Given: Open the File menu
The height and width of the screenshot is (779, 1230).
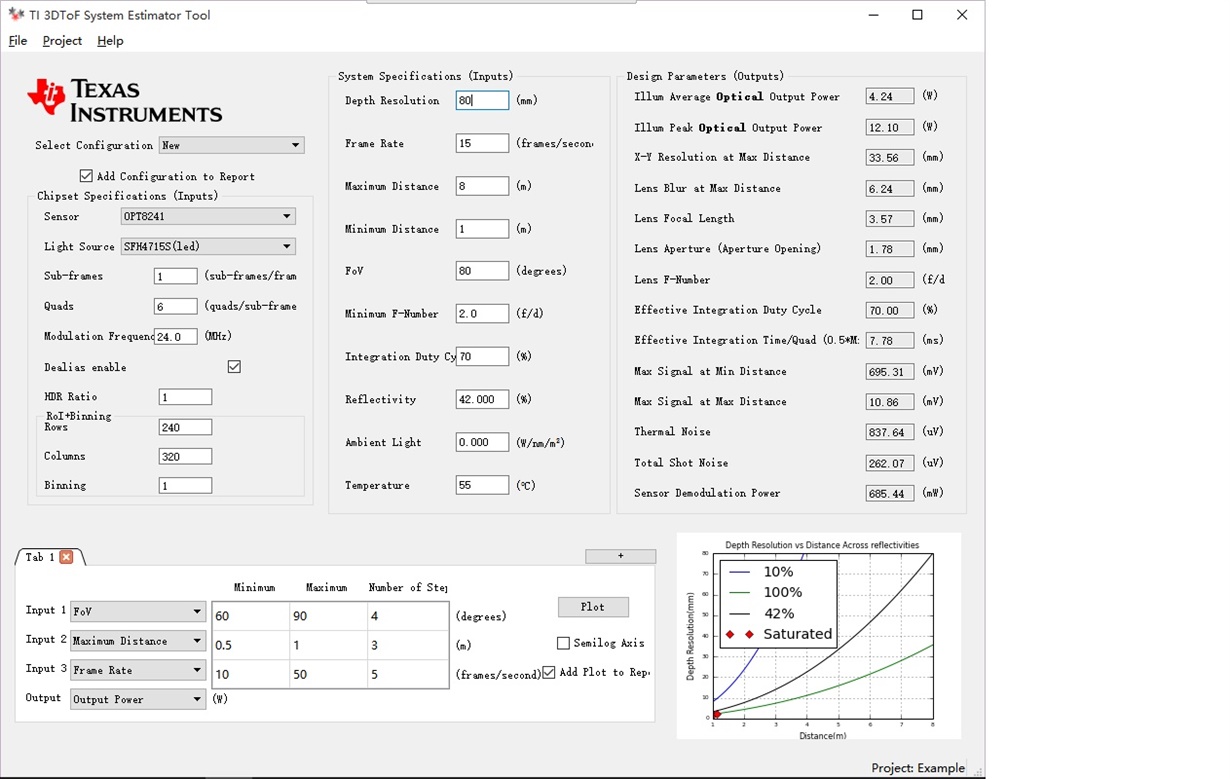Looking at the screenshot, I should [x=18, y=41].
